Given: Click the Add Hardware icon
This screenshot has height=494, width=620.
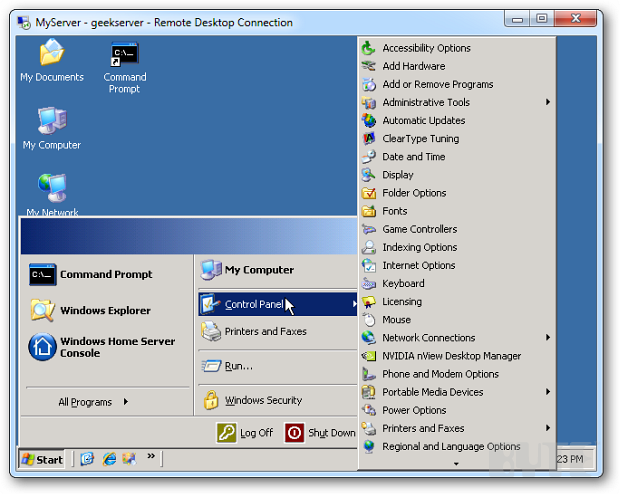Looking at the screenshot, I should (369, 66).
